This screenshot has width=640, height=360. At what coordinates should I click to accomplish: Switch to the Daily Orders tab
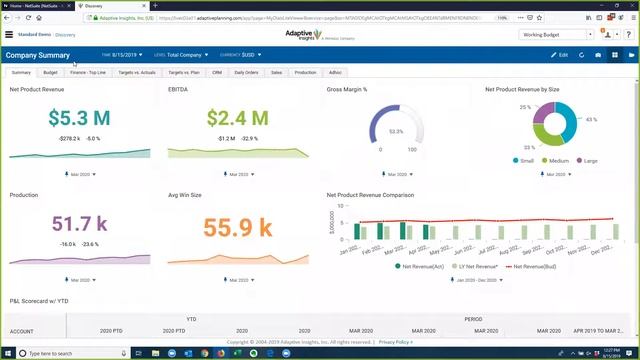tap(246, 72)
